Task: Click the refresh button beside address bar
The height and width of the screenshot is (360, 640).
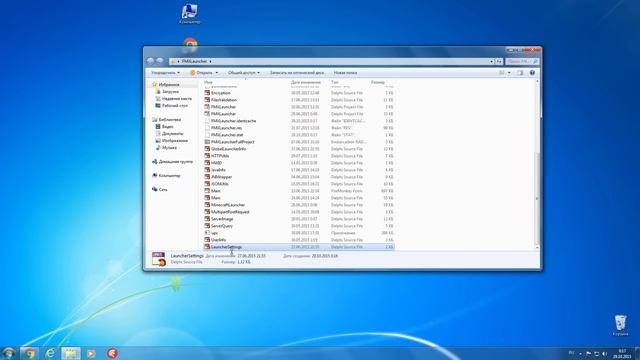Action: [499, 61]
